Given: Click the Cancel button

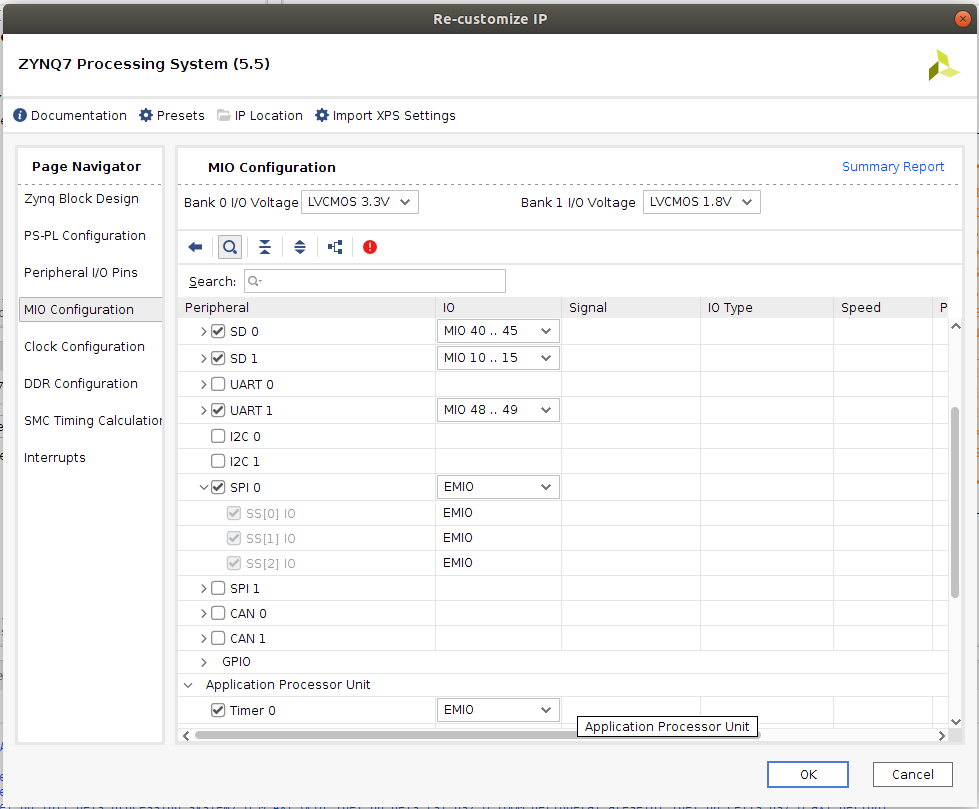Looking at the screenshot, I should (x=913, y=775).
